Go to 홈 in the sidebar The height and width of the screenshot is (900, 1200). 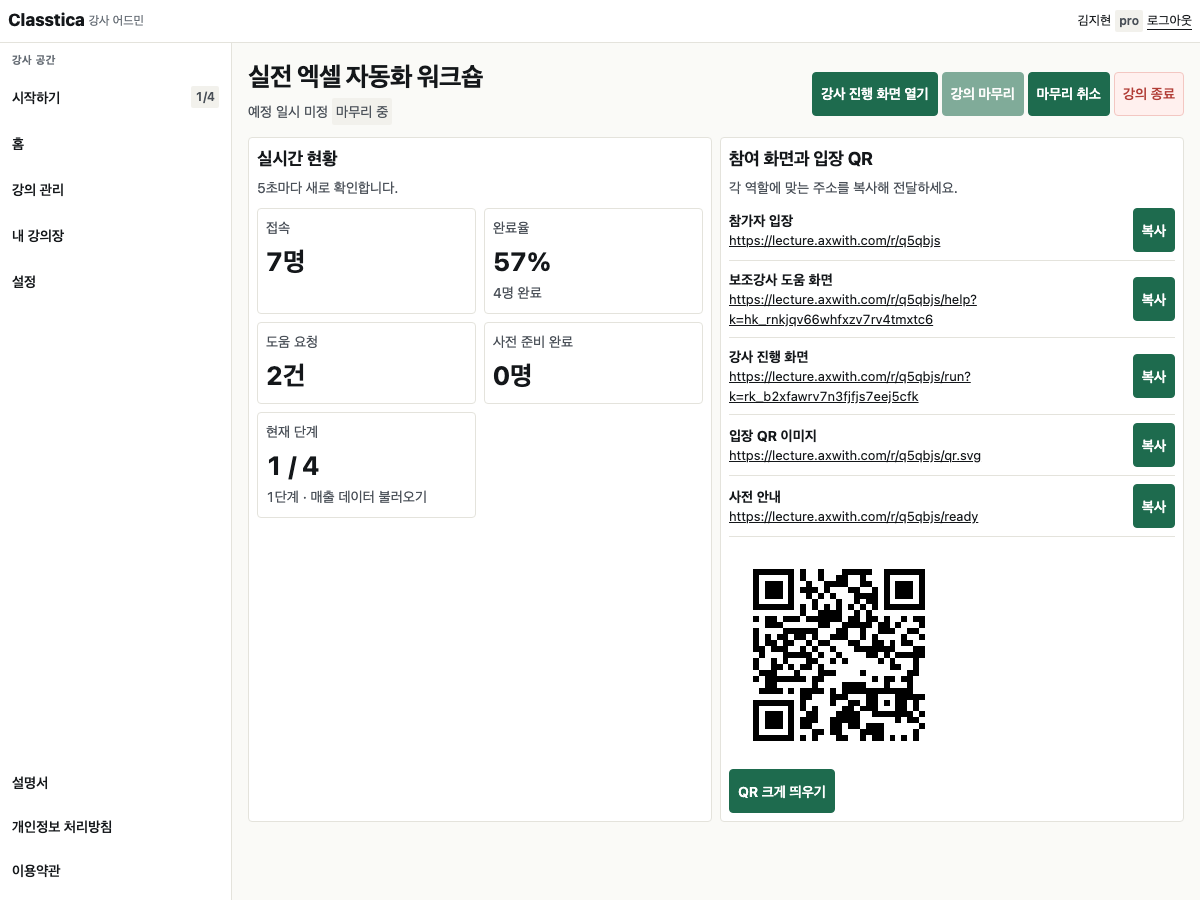point(115,143)
